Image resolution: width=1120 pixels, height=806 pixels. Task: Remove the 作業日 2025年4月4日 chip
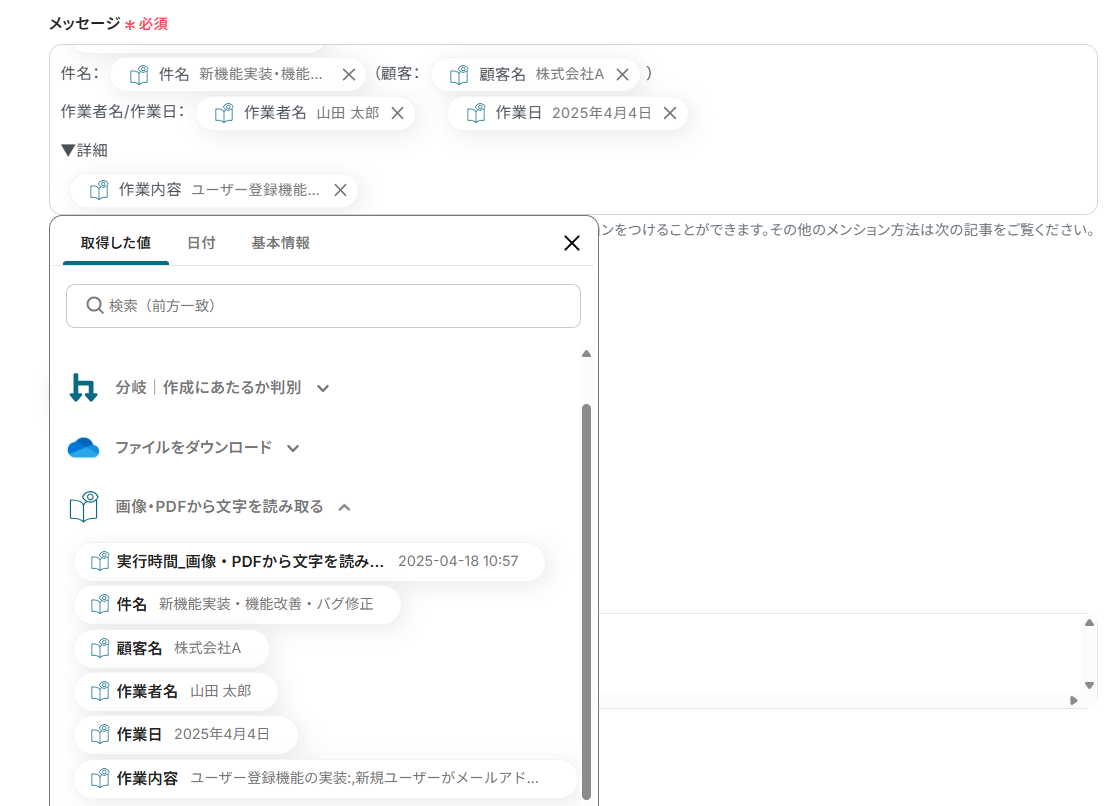tap(670, 114)
